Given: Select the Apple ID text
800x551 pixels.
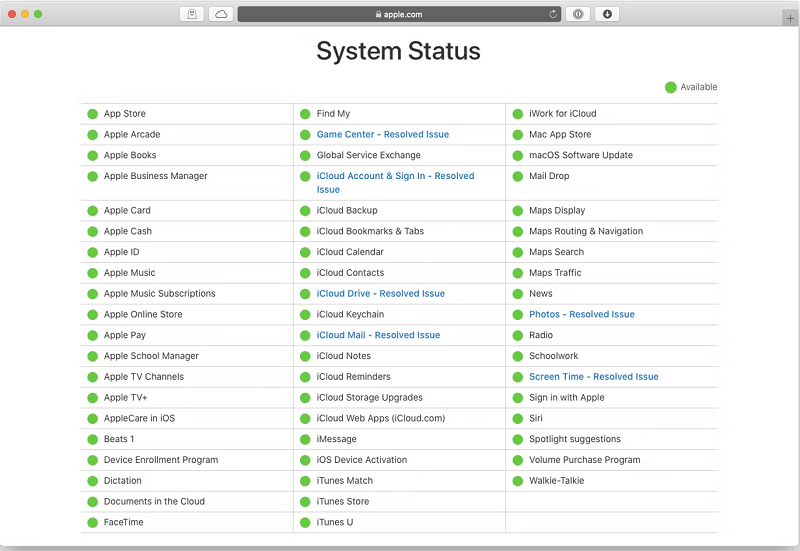Looking at the screenshot, I should click(x=121, y=252).
